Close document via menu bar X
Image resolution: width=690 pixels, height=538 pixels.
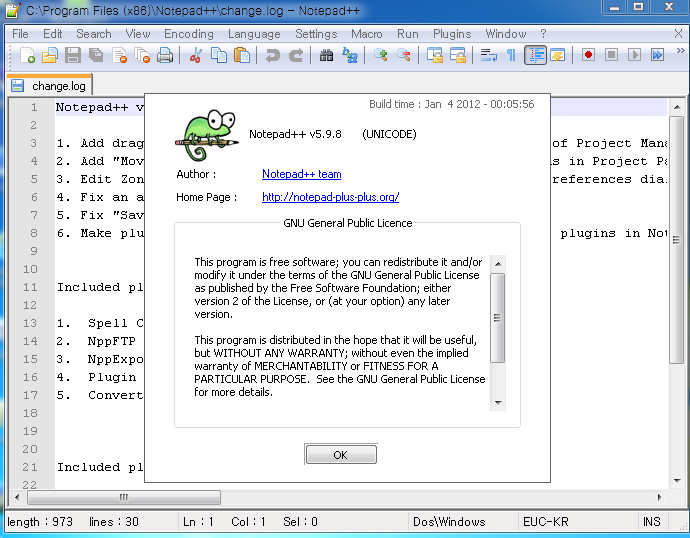(679, 34)
